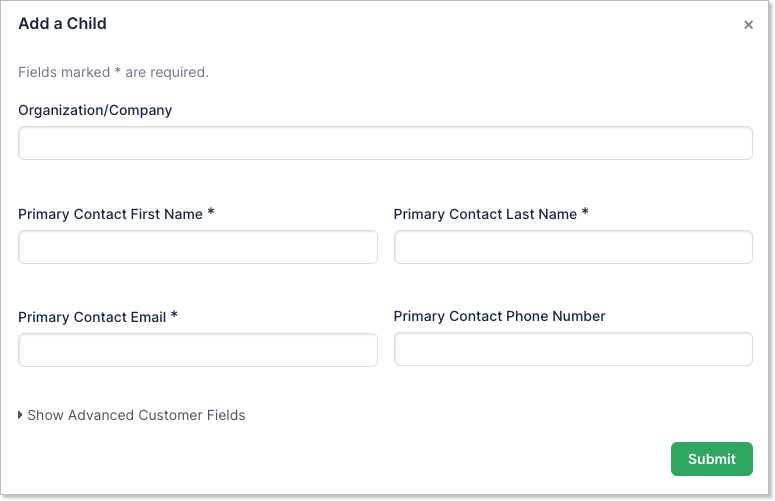This screenshot has width=775, height=501.
Task: Click the Primary Contact Phone Number field
Action: pos(573,349)
